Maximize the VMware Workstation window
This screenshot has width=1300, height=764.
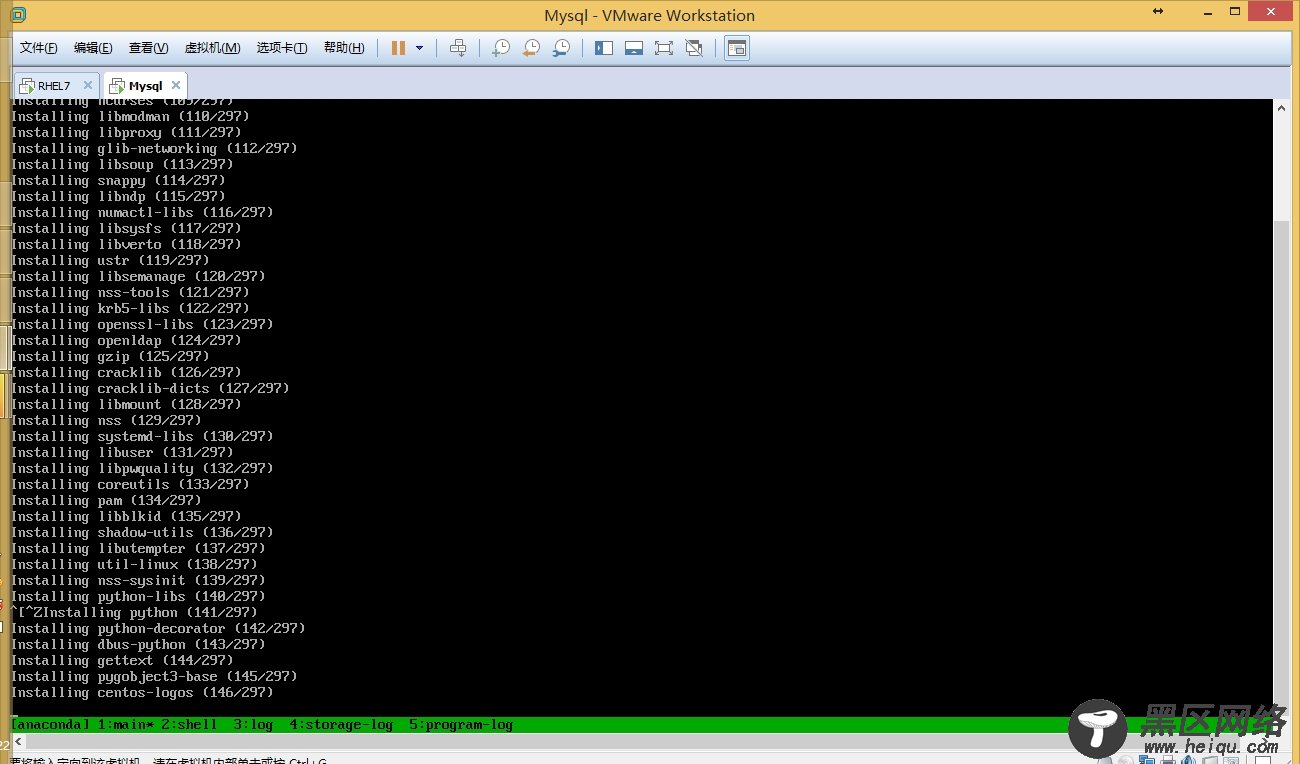coord(1233,11)
